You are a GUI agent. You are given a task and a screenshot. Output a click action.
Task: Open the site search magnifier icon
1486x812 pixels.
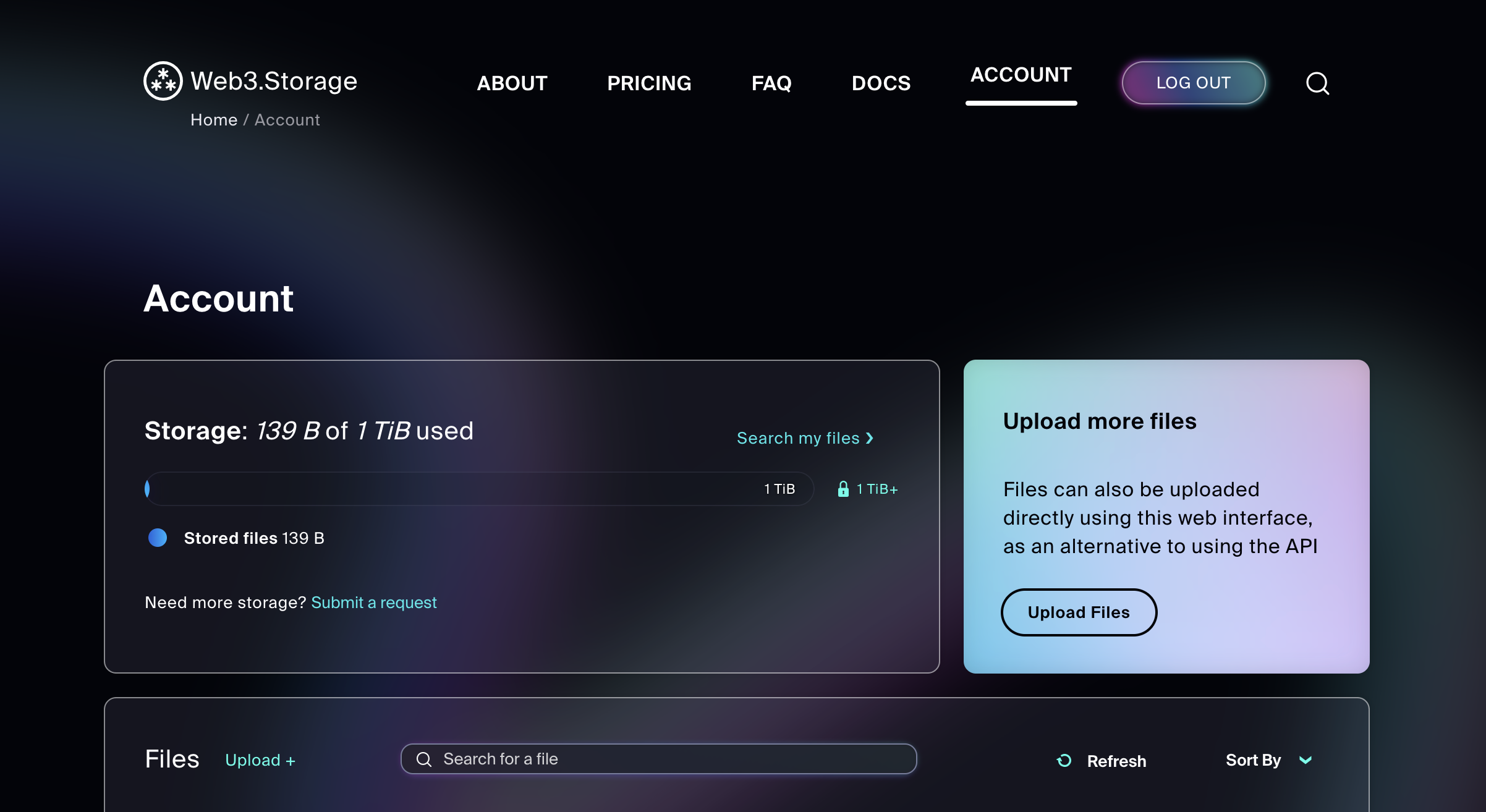1317,83
